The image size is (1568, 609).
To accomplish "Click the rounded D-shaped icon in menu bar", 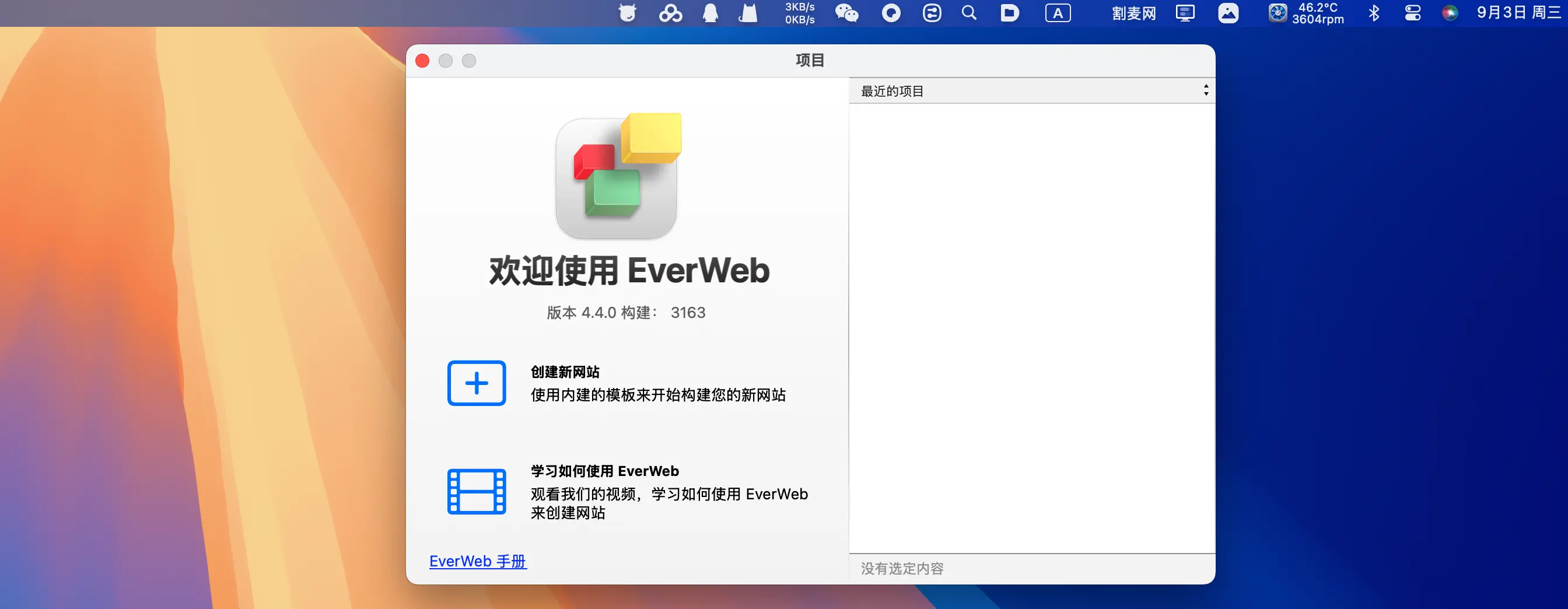I will pyautogui.click(x=1009, y=13).
